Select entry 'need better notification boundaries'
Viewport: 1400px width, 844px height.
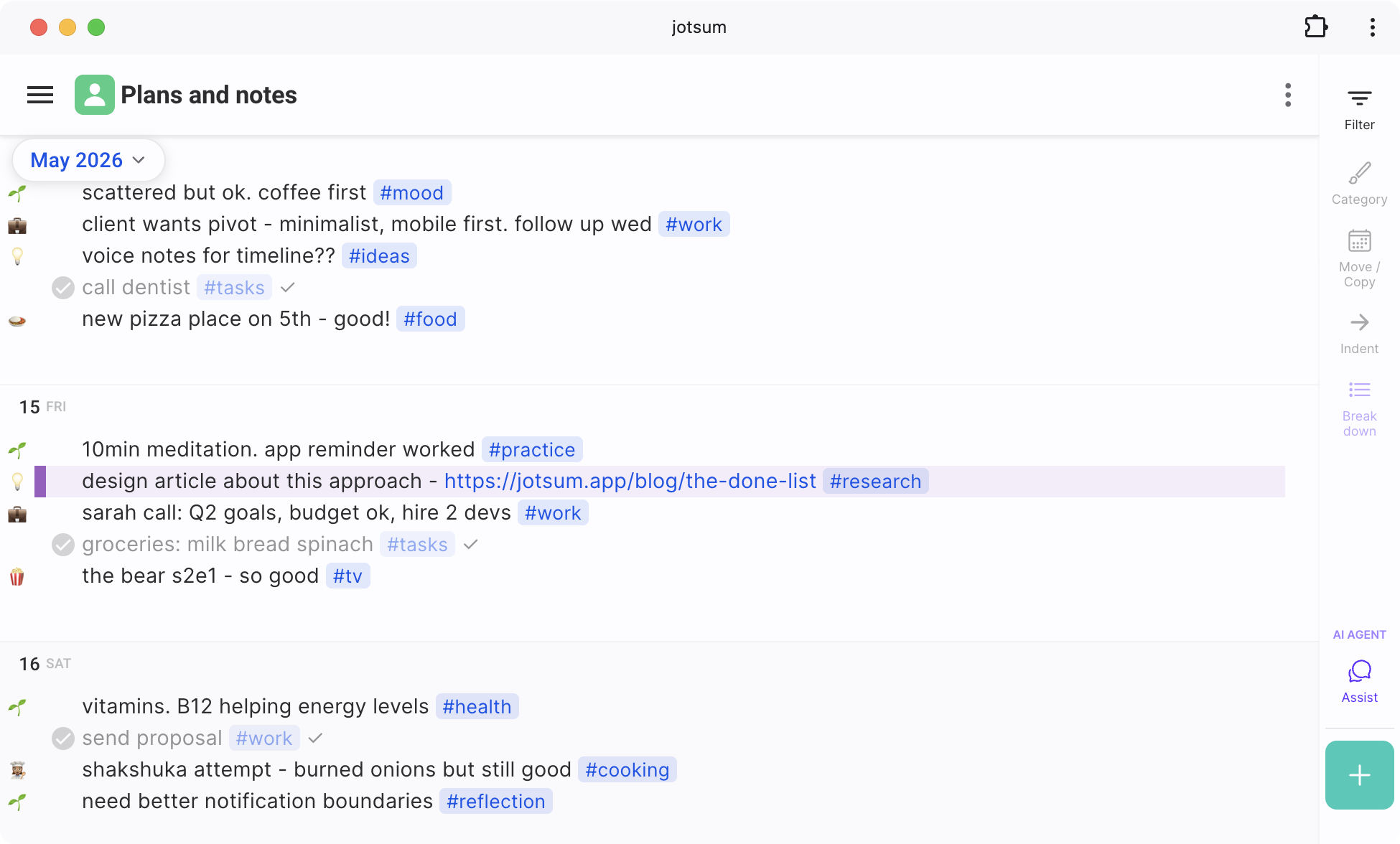tap(257, 801)
